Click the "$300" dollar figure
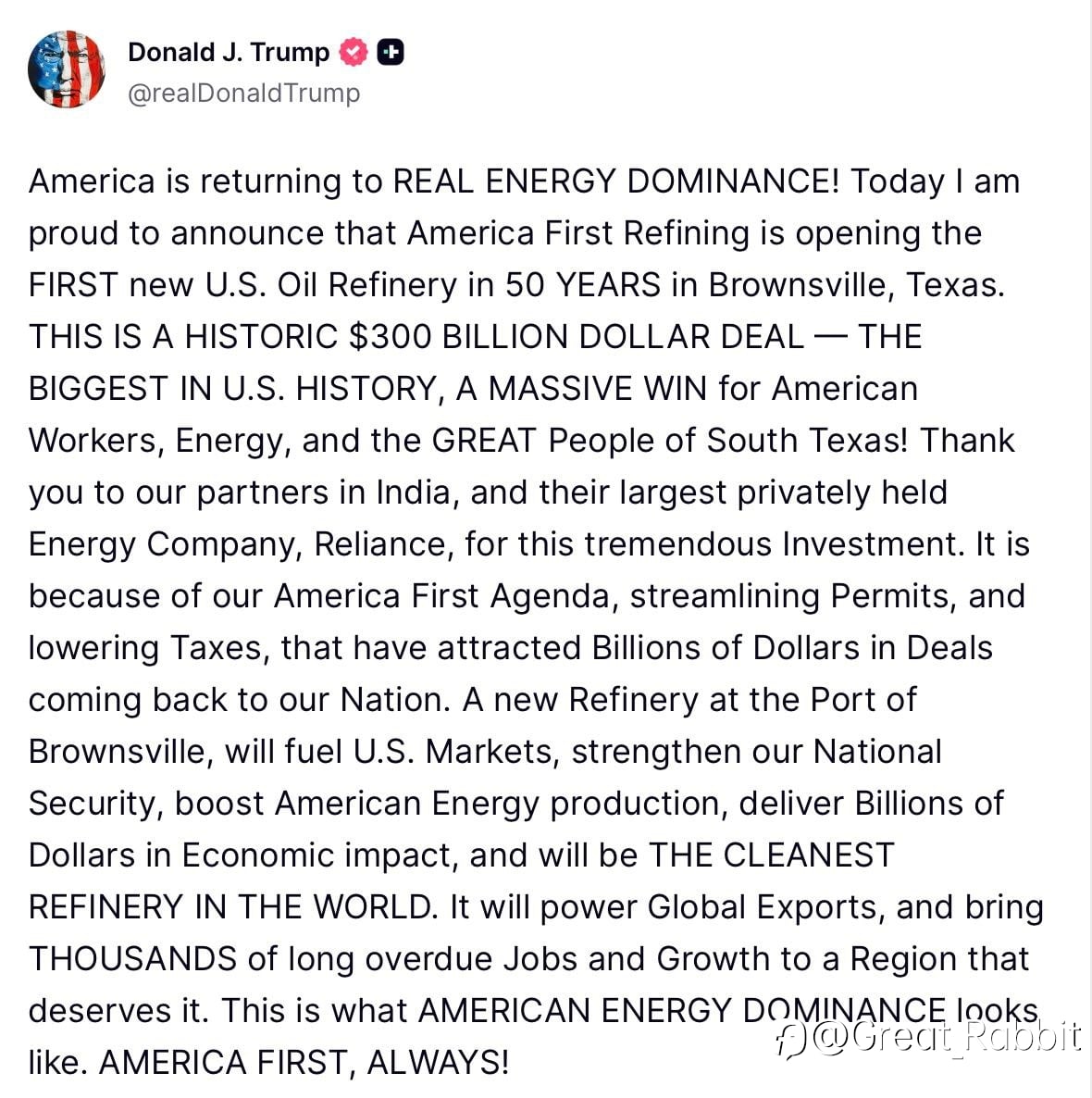The height and width of the screenshot is (1098, 1092). click(391, 336)
